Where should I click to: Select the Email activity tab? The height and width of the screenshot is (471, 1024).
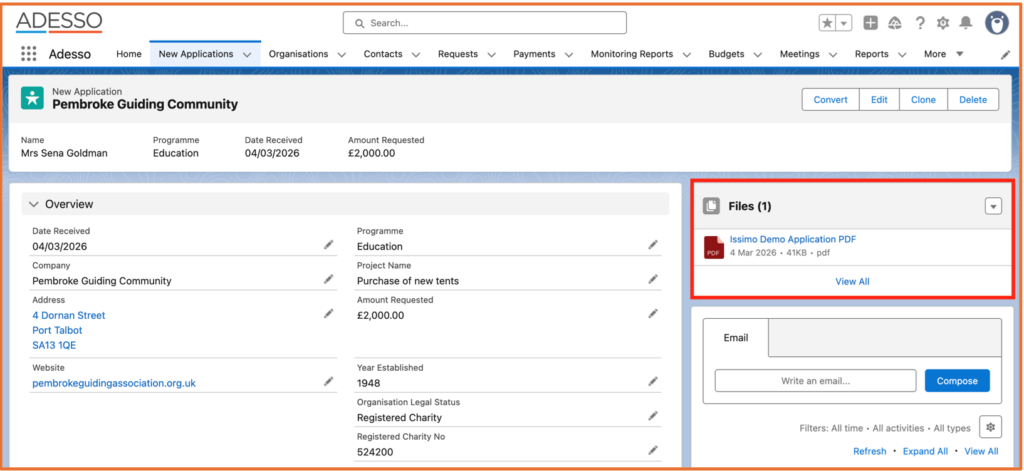pos(735,338)
